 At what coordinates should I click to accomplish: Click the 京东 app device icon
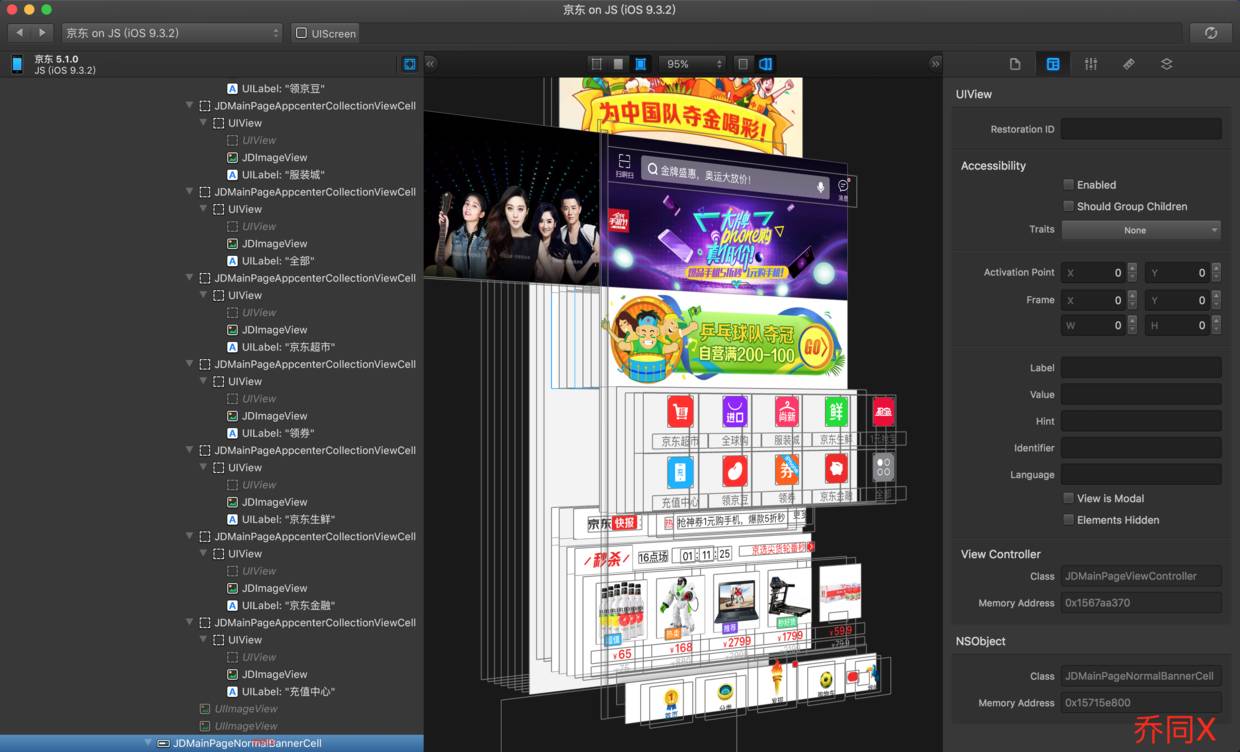pos(17,64)
